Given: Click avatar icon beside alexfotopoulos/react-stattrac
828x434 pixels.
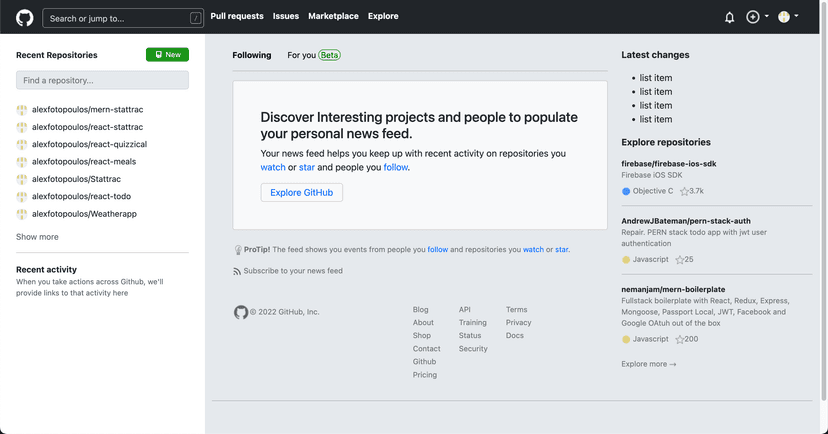Looking at the screenshot, I should pyautogui.click(x=22, y=127).
